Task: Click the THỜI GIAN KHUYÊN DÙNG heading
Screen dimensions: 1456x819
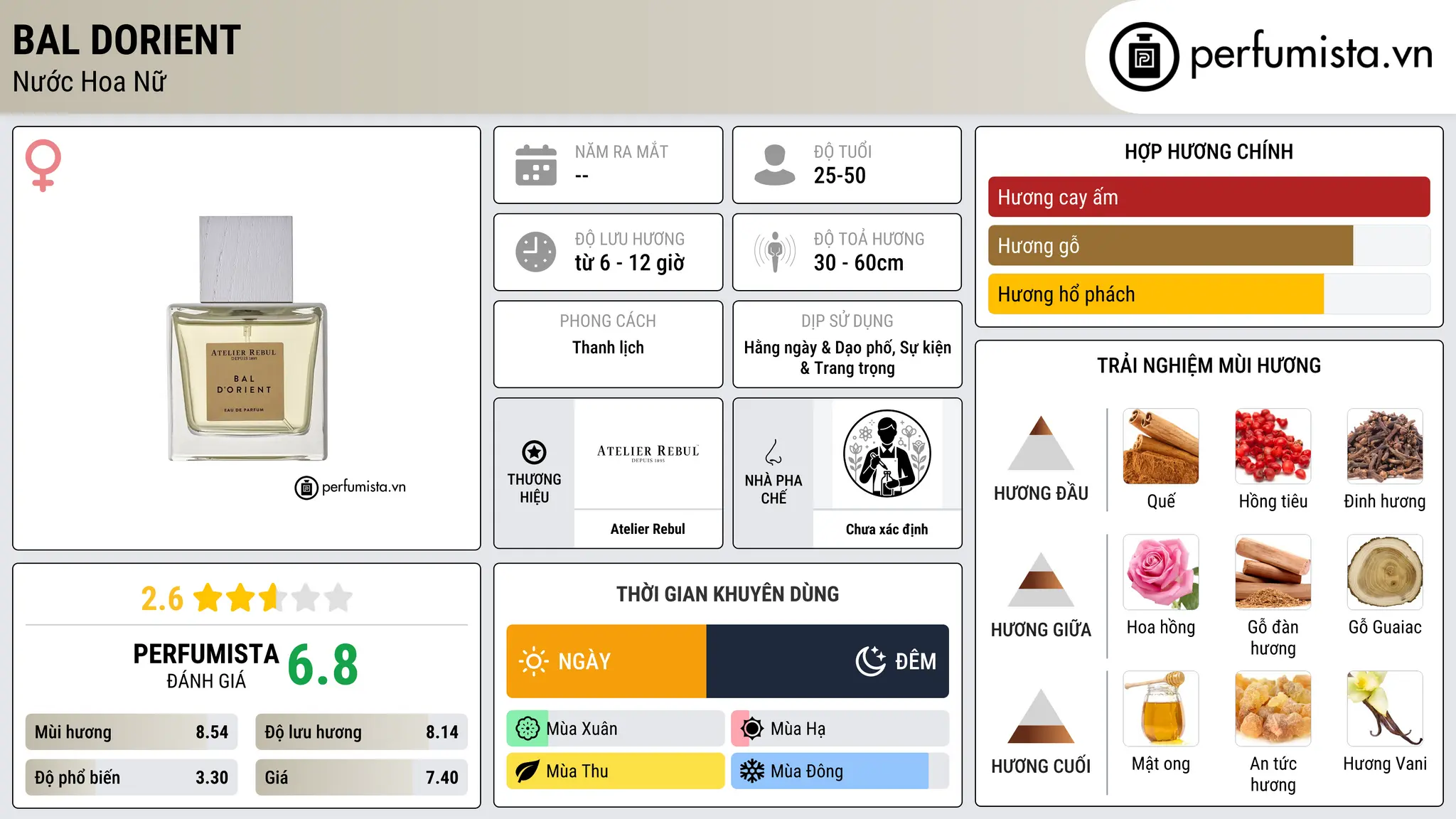Action: click(728, 594)
